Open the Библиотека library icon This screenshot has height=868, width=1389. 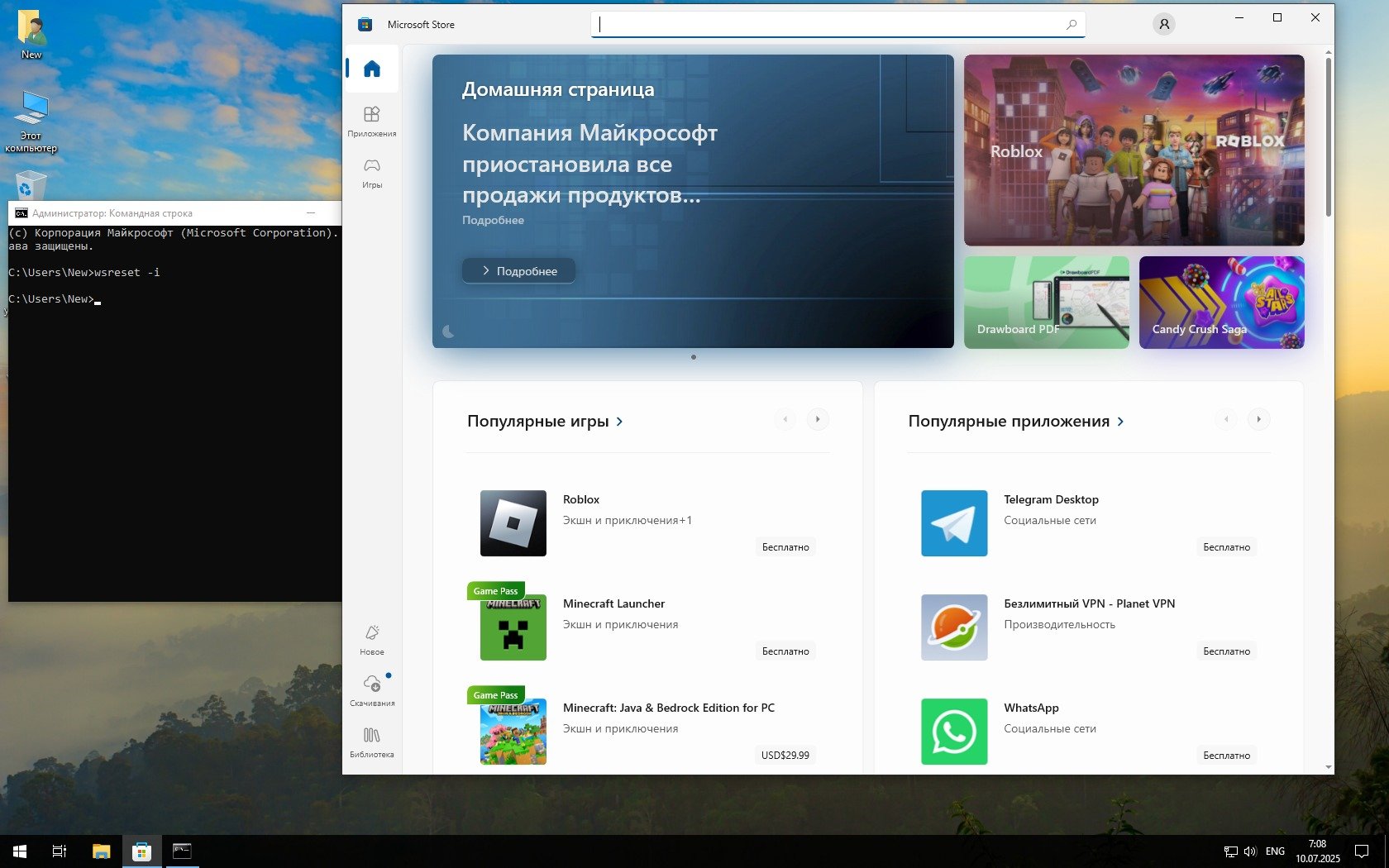coord(372,742)
